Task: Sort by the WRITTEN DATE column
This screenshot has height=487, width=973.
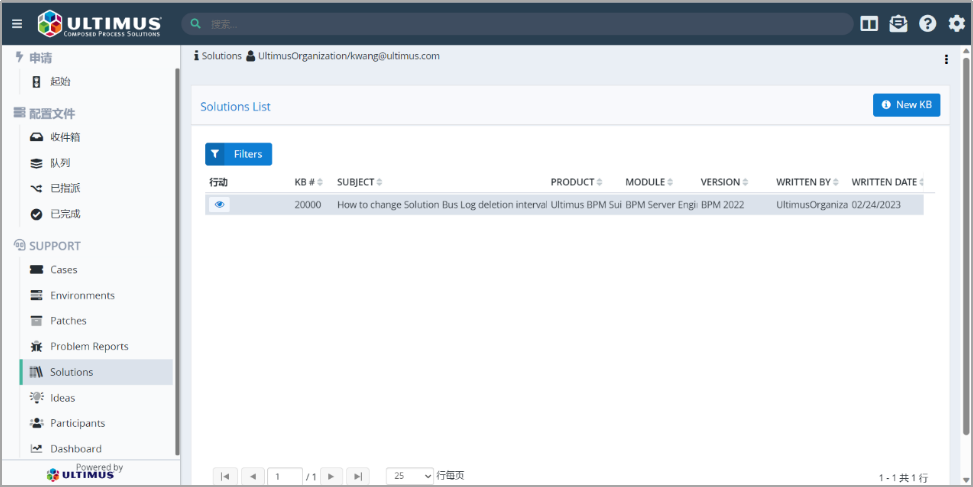Action: 887,182
